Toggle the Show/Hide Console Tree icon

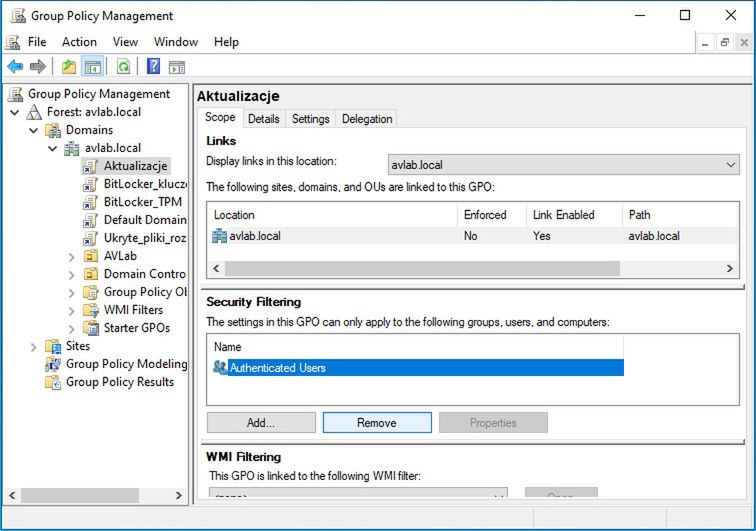(x=91, y=67)
